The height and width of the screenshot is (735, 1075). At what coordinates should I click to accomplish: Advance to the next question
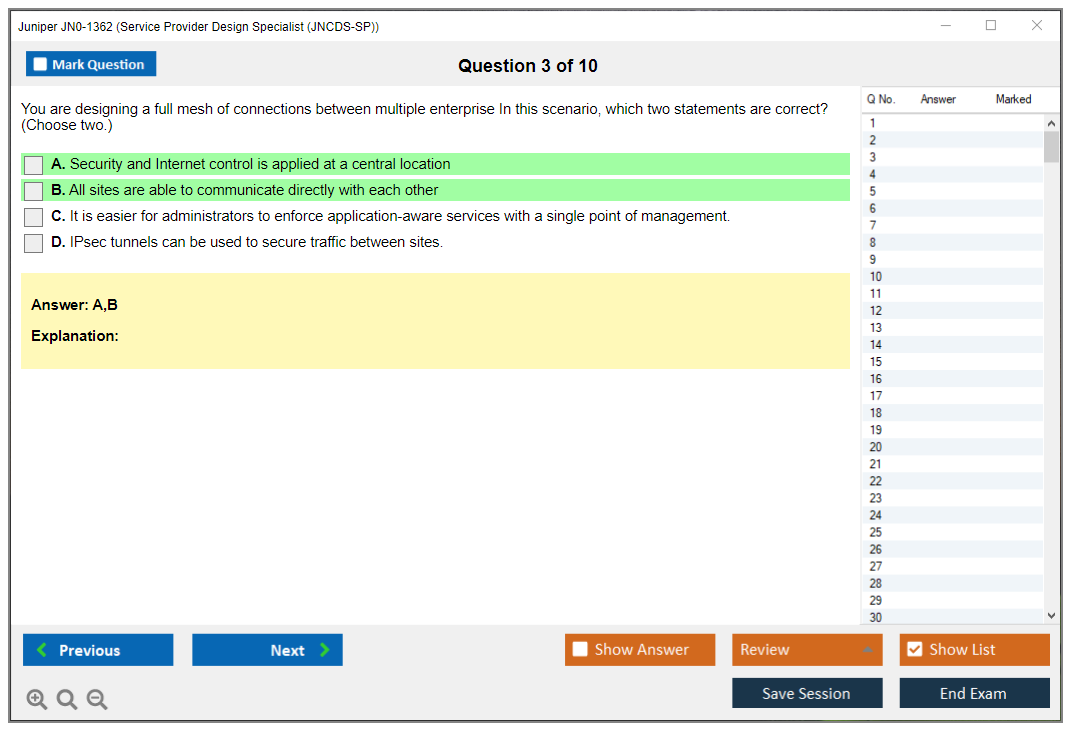267,650
